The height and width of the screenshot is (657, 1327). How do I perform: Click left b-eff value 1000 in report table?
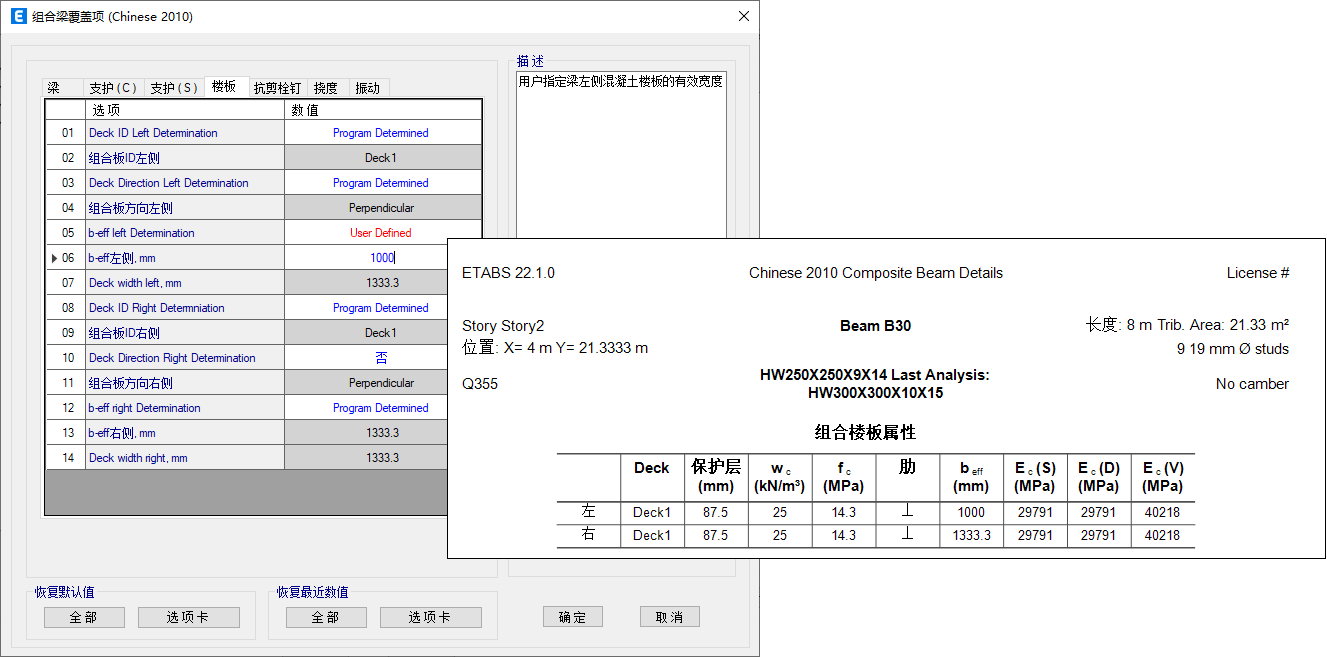pos(971,512)
